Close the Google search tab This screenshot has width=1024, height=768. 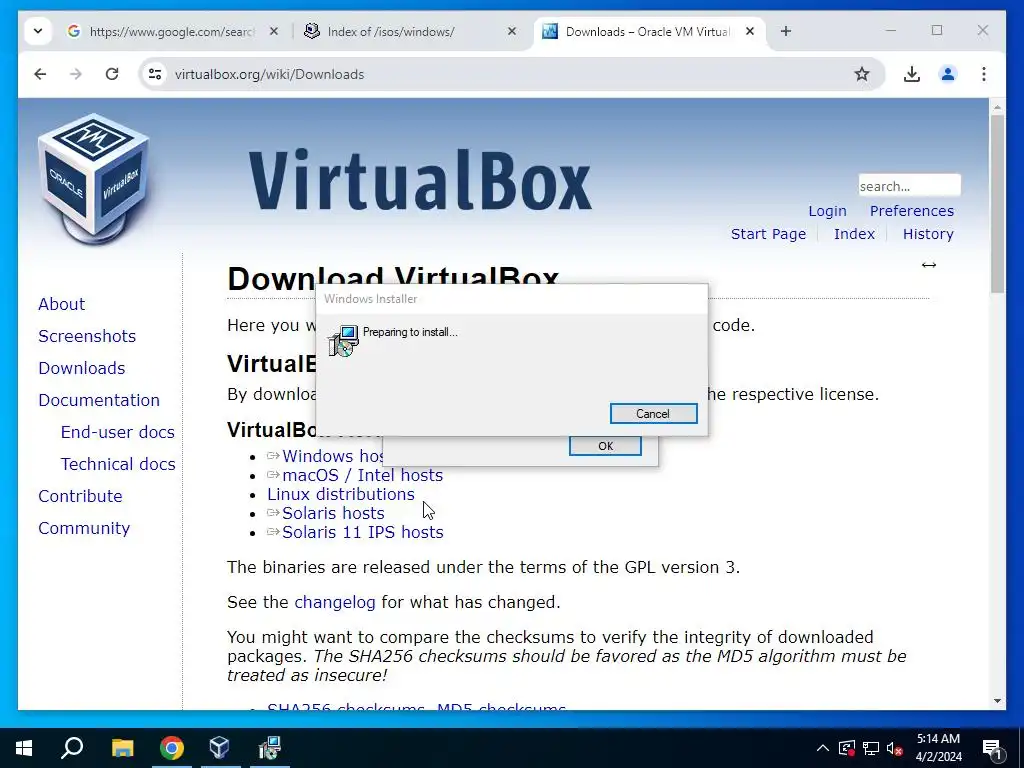274,31
